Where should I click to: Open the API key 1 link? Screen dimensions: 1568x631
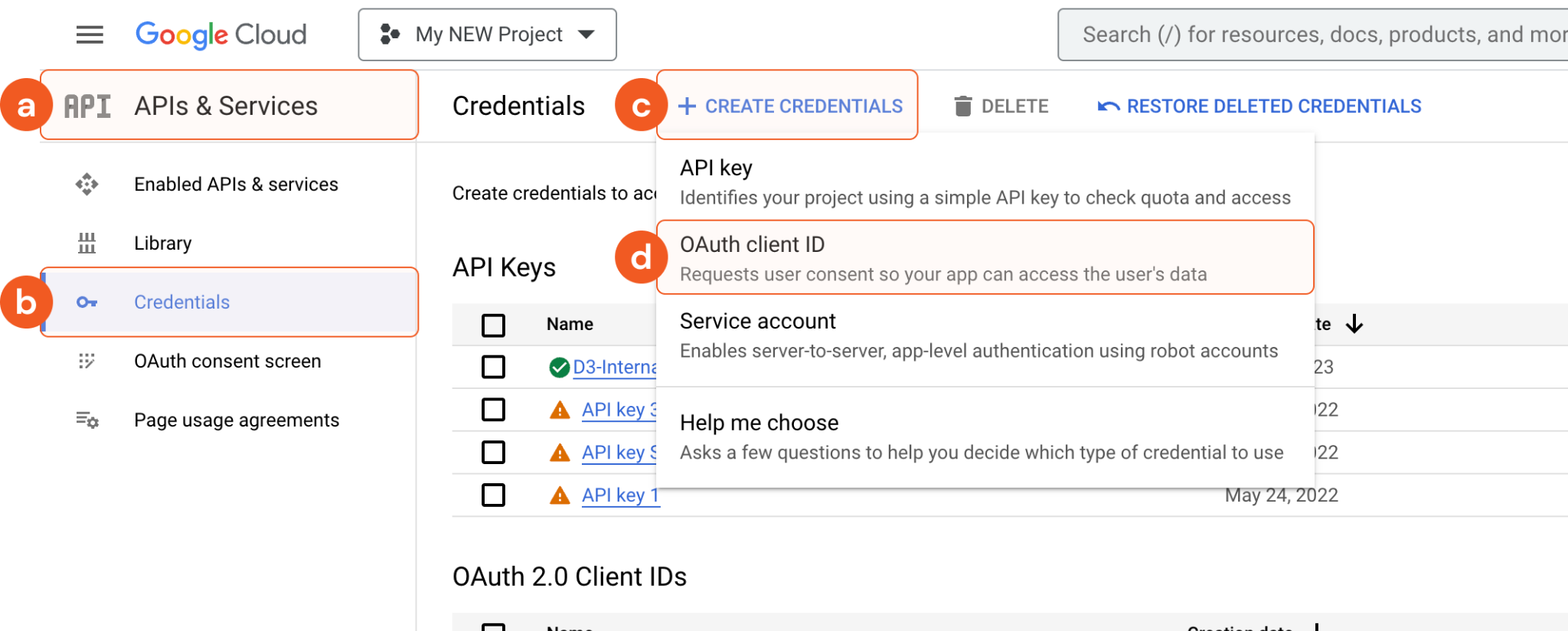coord(620,495)
